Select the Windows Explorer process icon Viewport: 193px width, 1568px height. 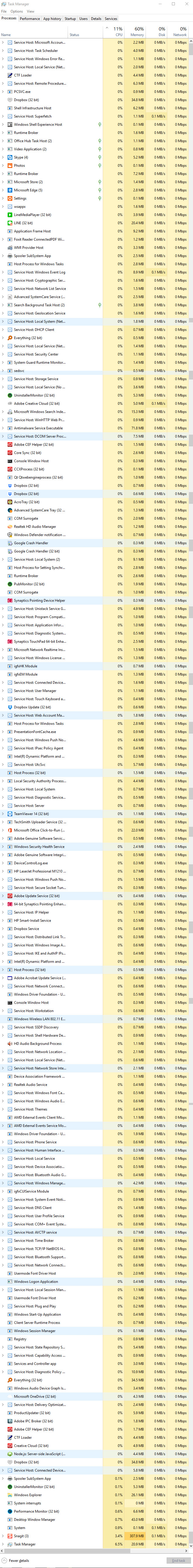(10, 1495)
